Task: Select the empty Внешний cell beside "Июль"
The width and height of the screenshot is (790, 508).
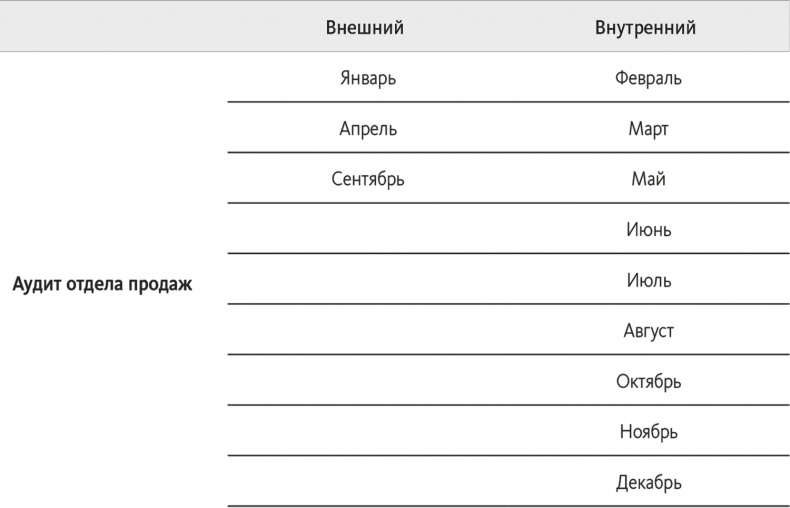Action: [x=368, y=281]
